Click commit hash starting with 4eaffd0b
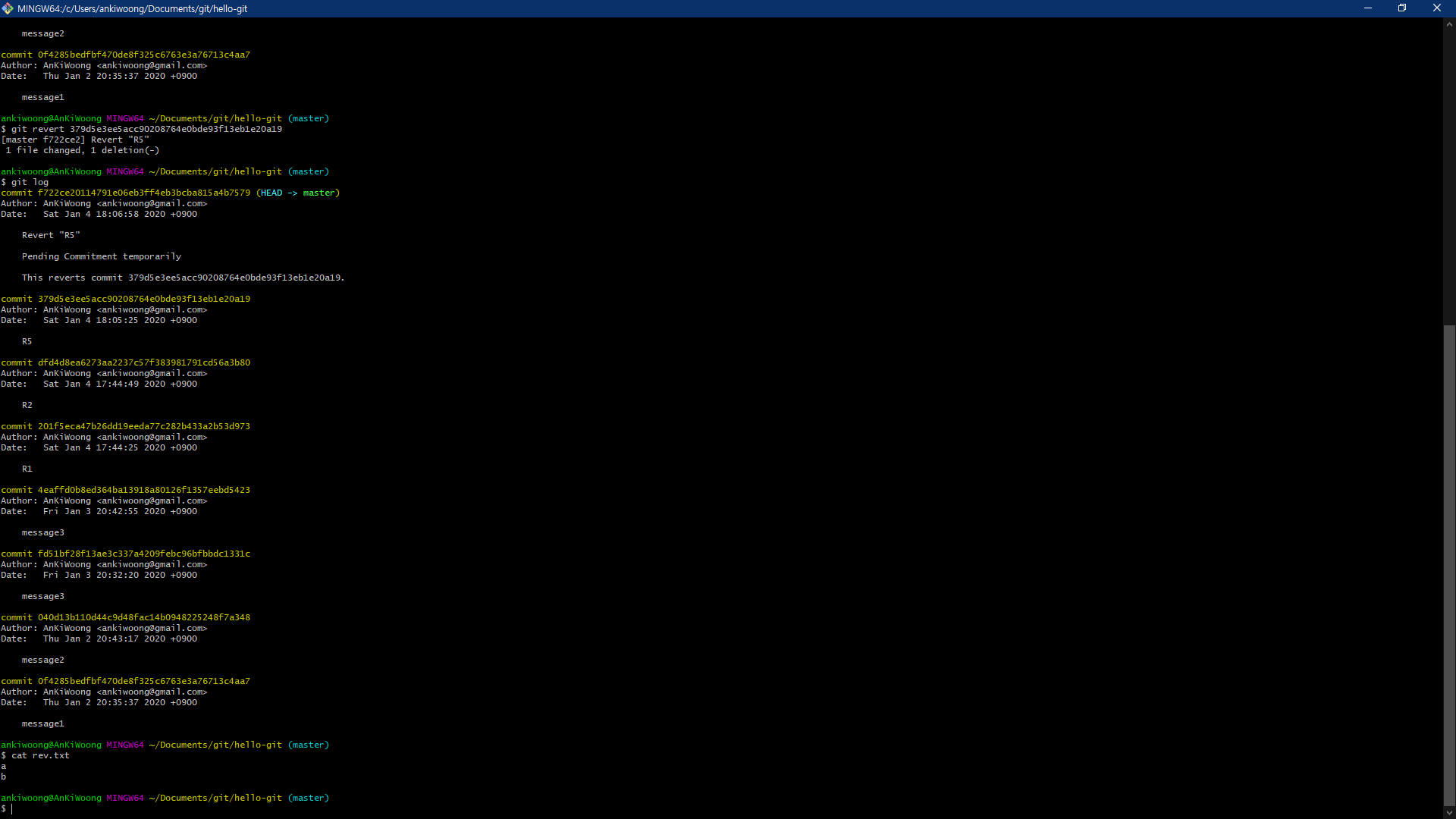The width and height of the screenshot is (1456, 819). click(x=143, y=490)
